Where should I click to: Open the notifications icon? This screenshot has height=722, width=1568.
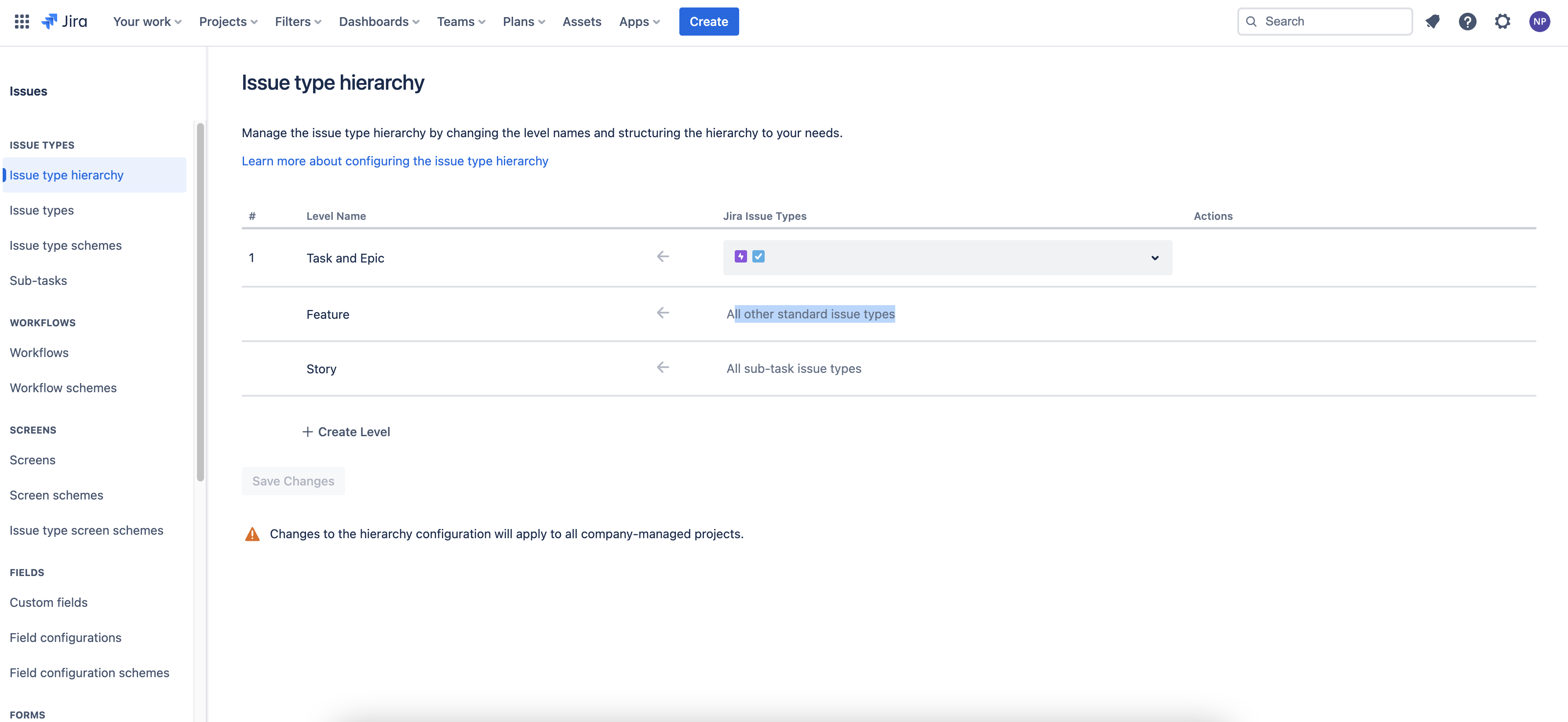tap(1432, 21)
